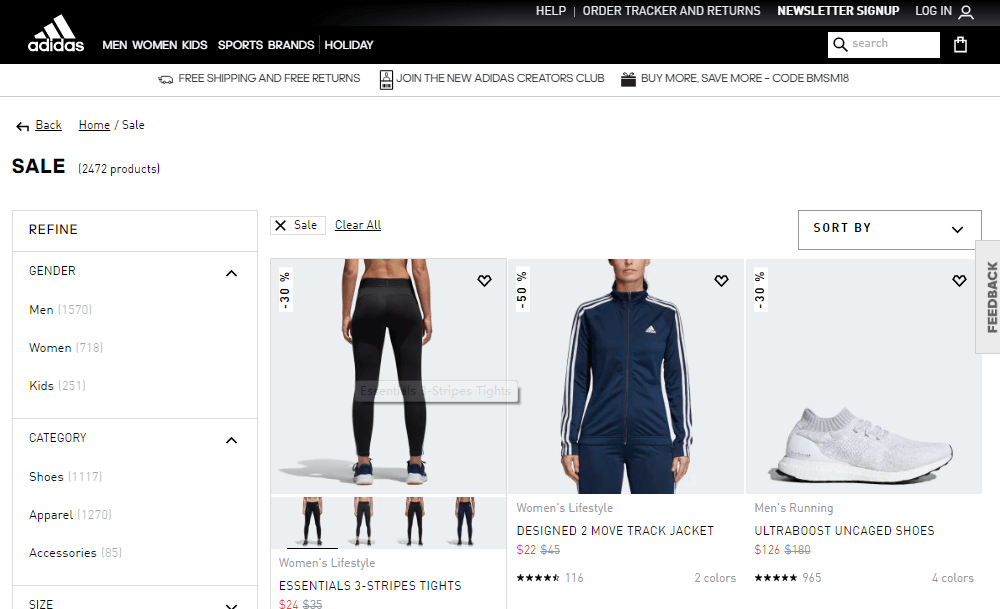Filter by Apparel category
Image resolution: width=1000 pixels, height=609 pixels.
[x=70, y=515]
